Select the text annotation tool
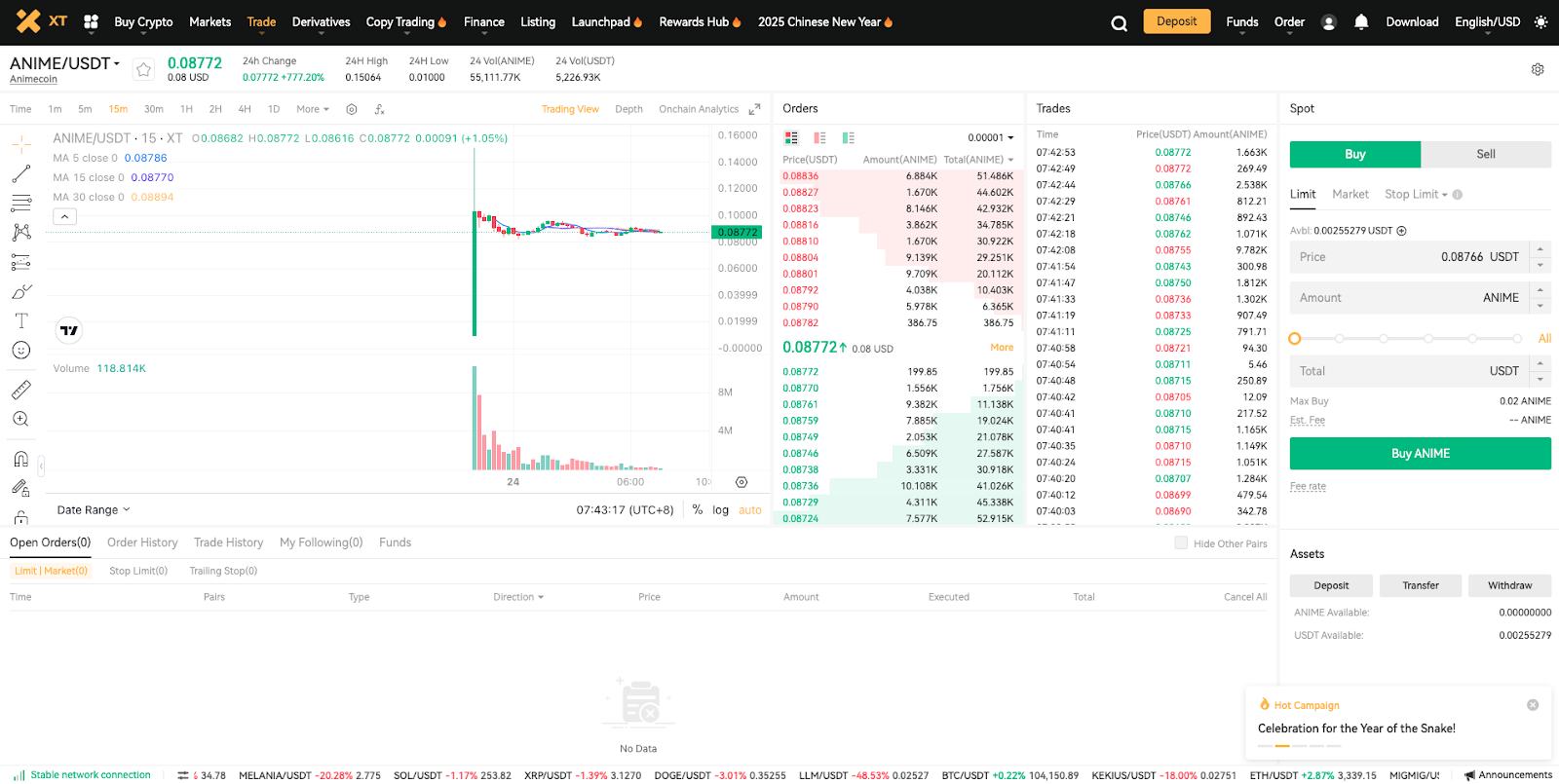 [x=20, y=320]
